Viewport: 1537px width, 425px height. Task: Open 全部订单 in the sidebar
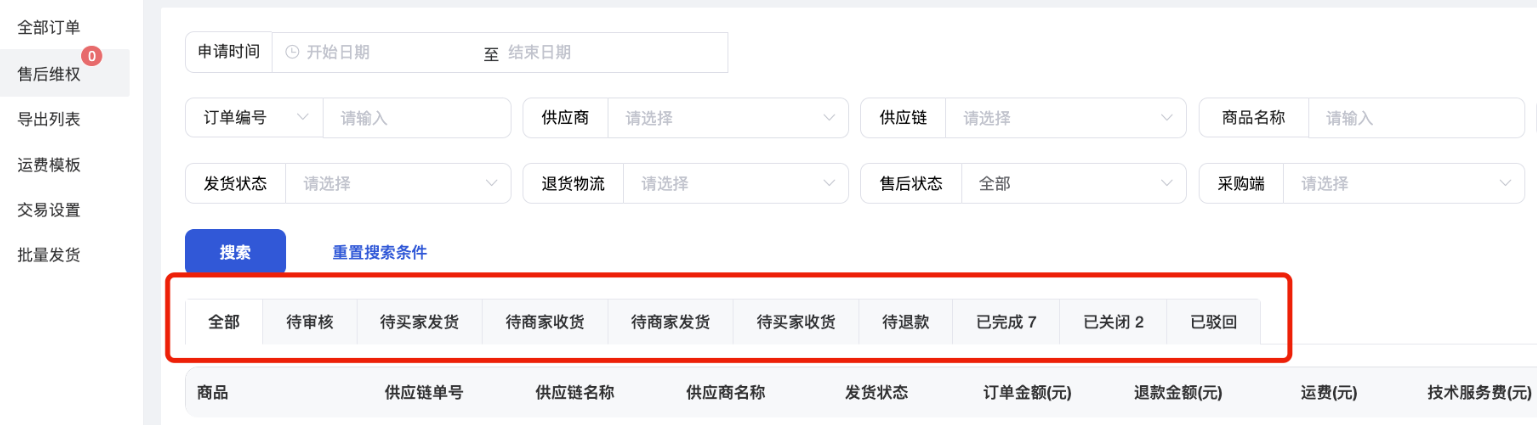tap(49, 28)
